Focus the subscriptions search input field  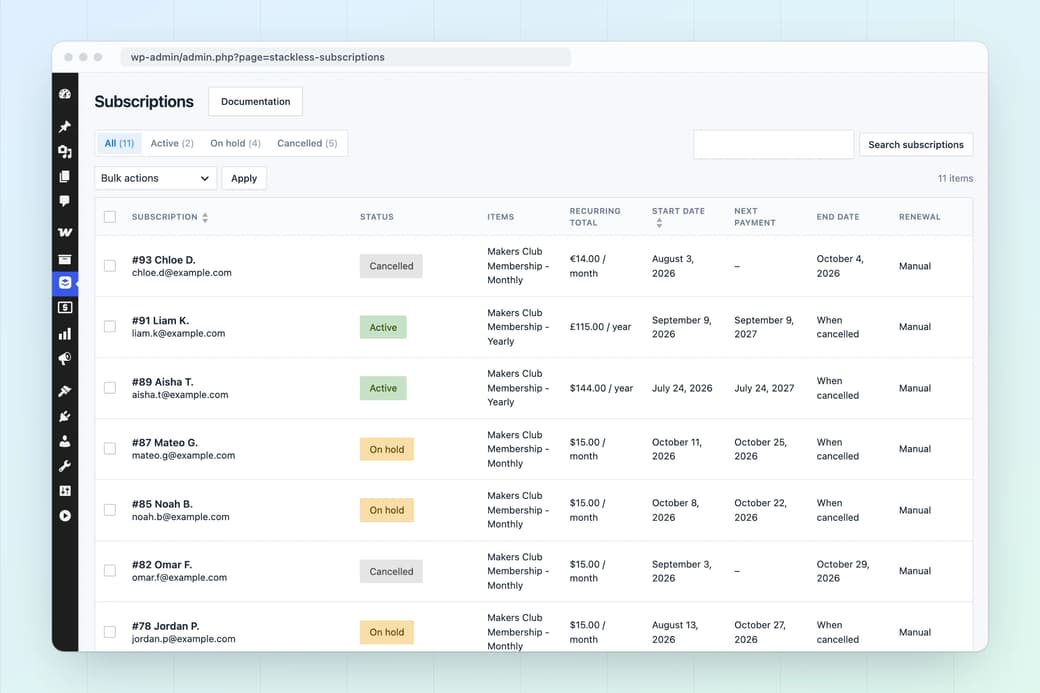click(773, 145)
